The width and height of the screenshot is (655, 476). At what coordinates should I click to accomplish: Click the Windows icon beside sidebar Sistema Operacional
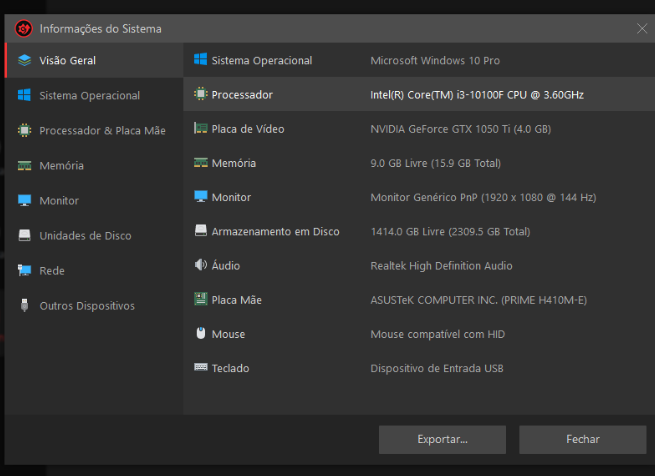pyautogui.click(x=24, y=95)
